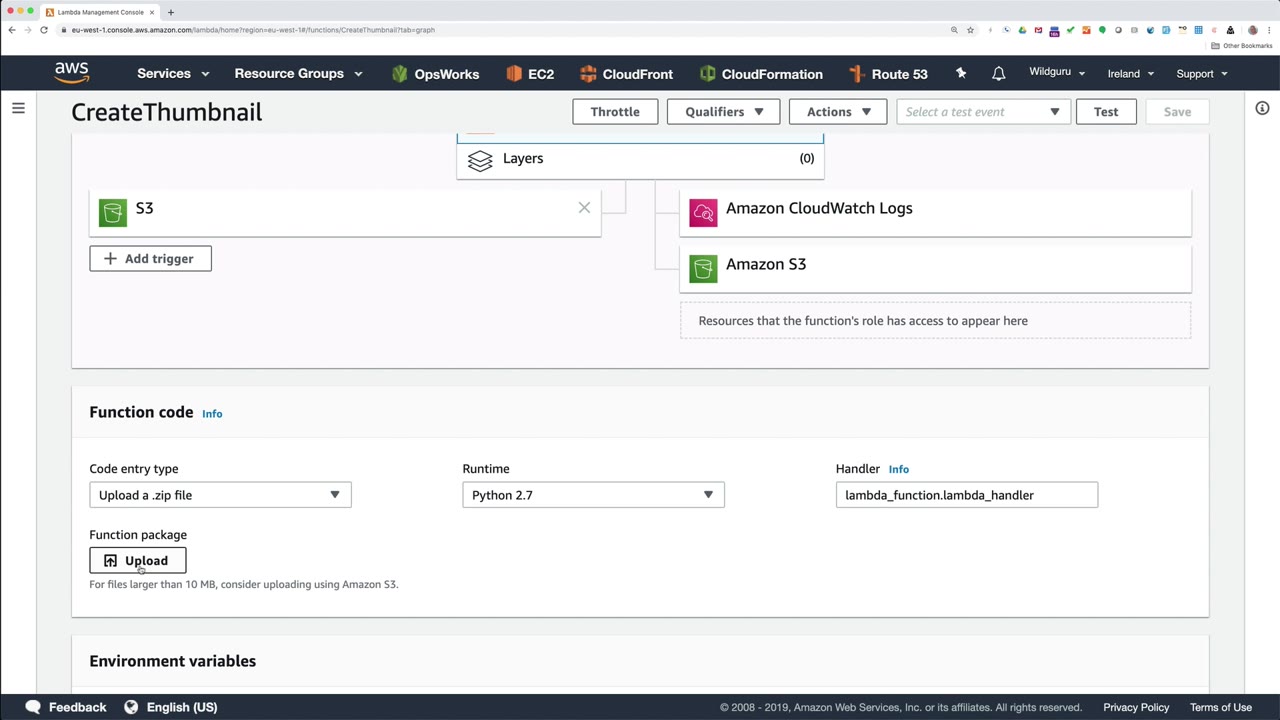1280x720 pixels.
Task: Bookmark this page with the star
Action: 970,30
